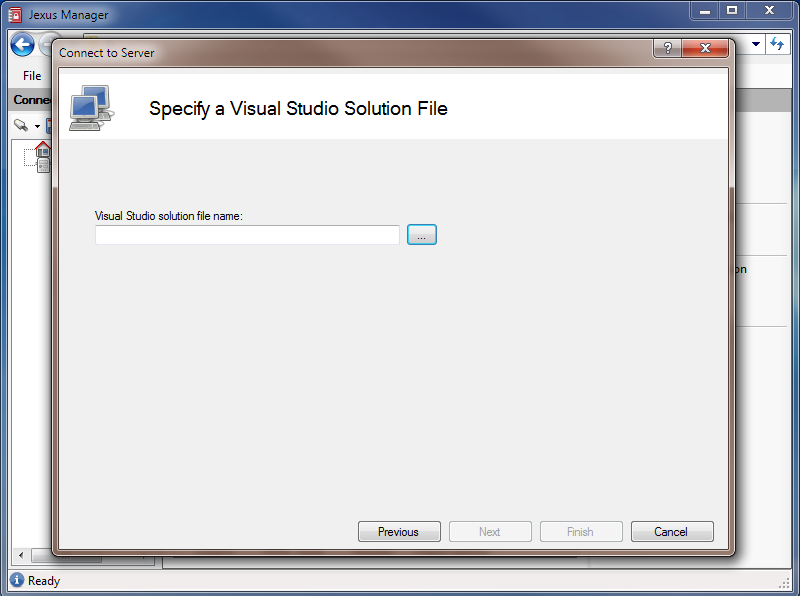Open the File menu

pos(31,75)
